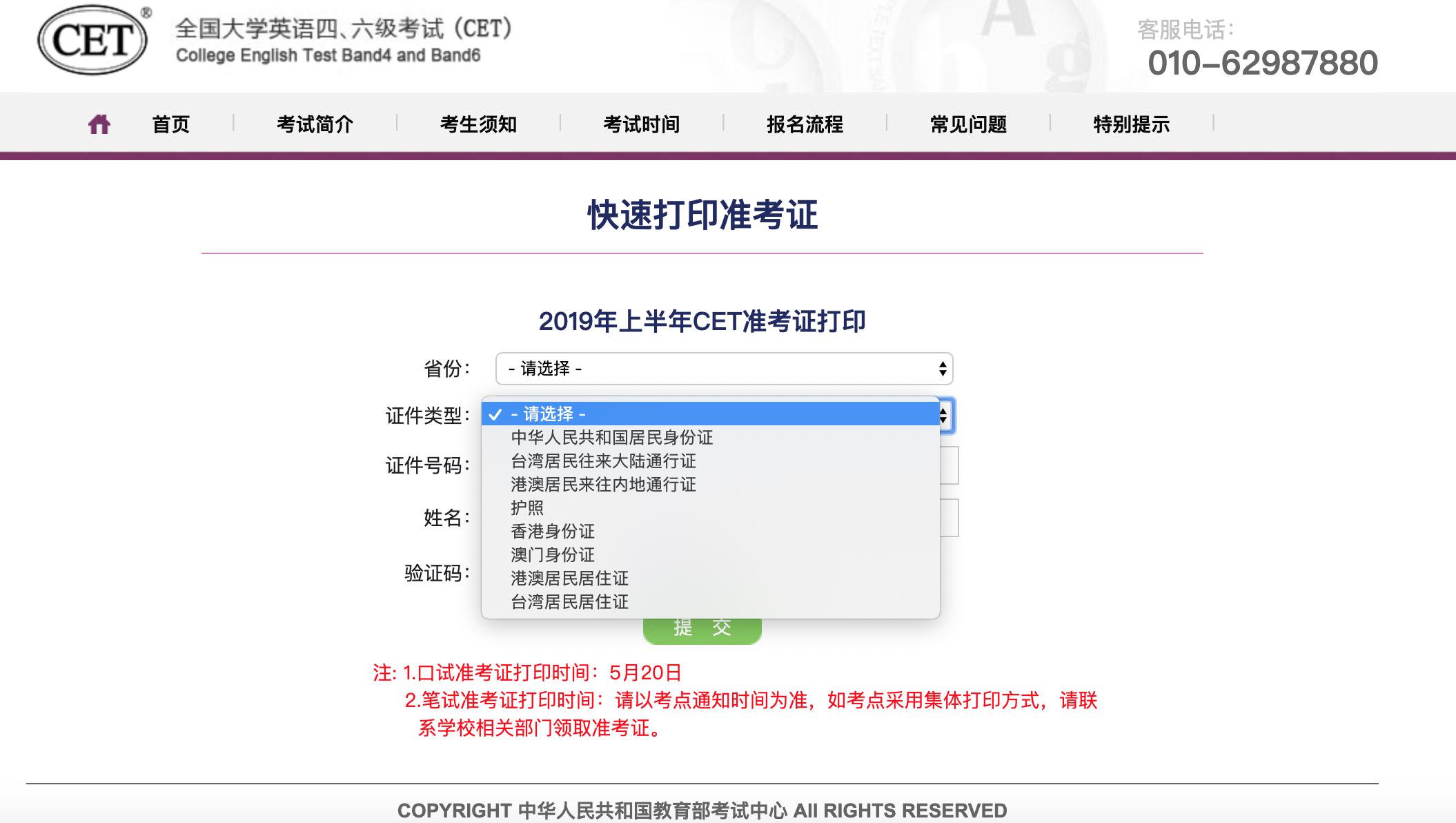The height and width of the screenshot is (823, 1456).
Task: Pick '港澳居民居住证' in the list
Action: 569,579
